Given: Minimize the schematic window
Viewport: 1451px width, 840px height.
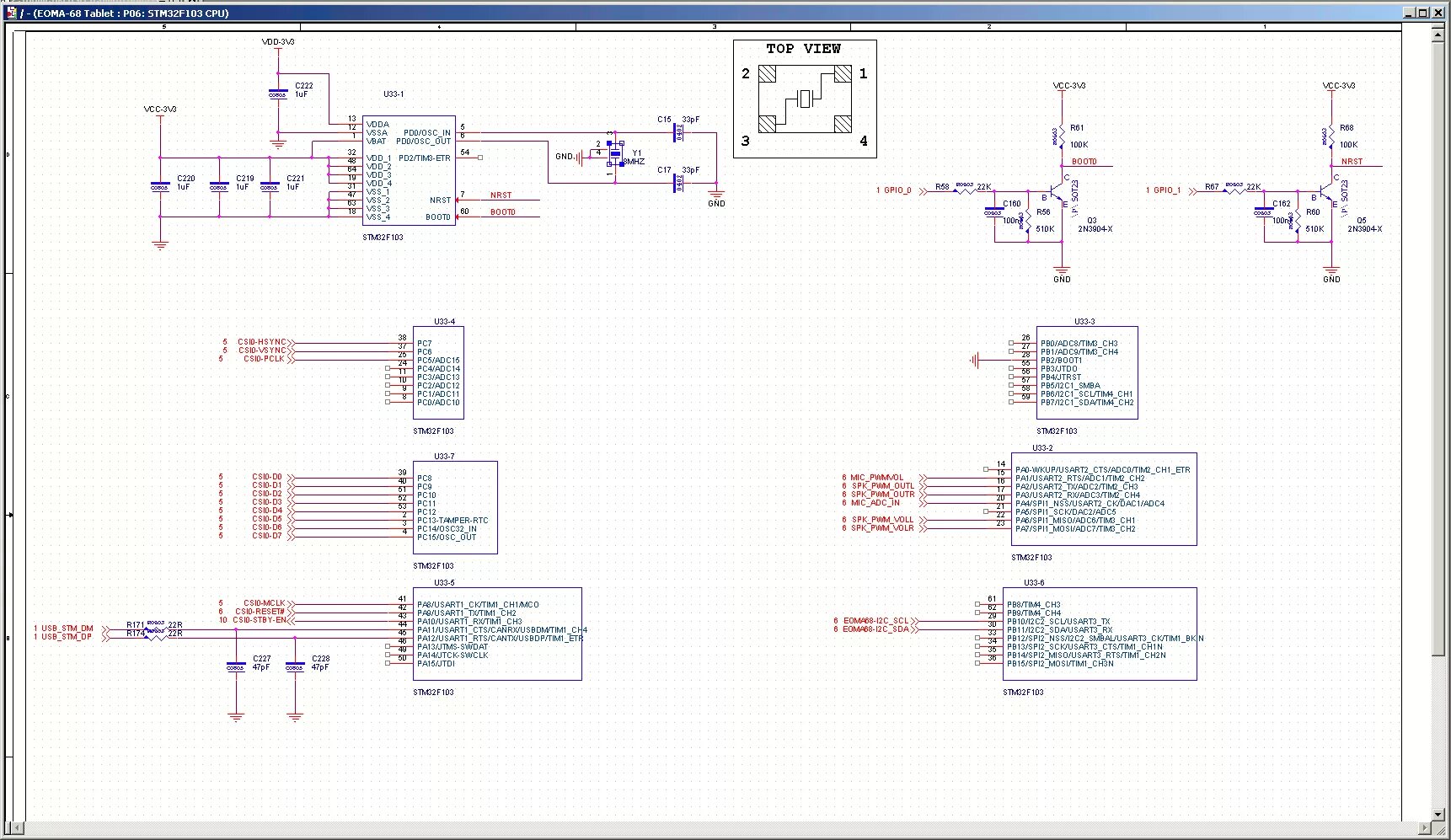Looking at the screenshot, I should pyautogui.click(x=1410, y=13).
